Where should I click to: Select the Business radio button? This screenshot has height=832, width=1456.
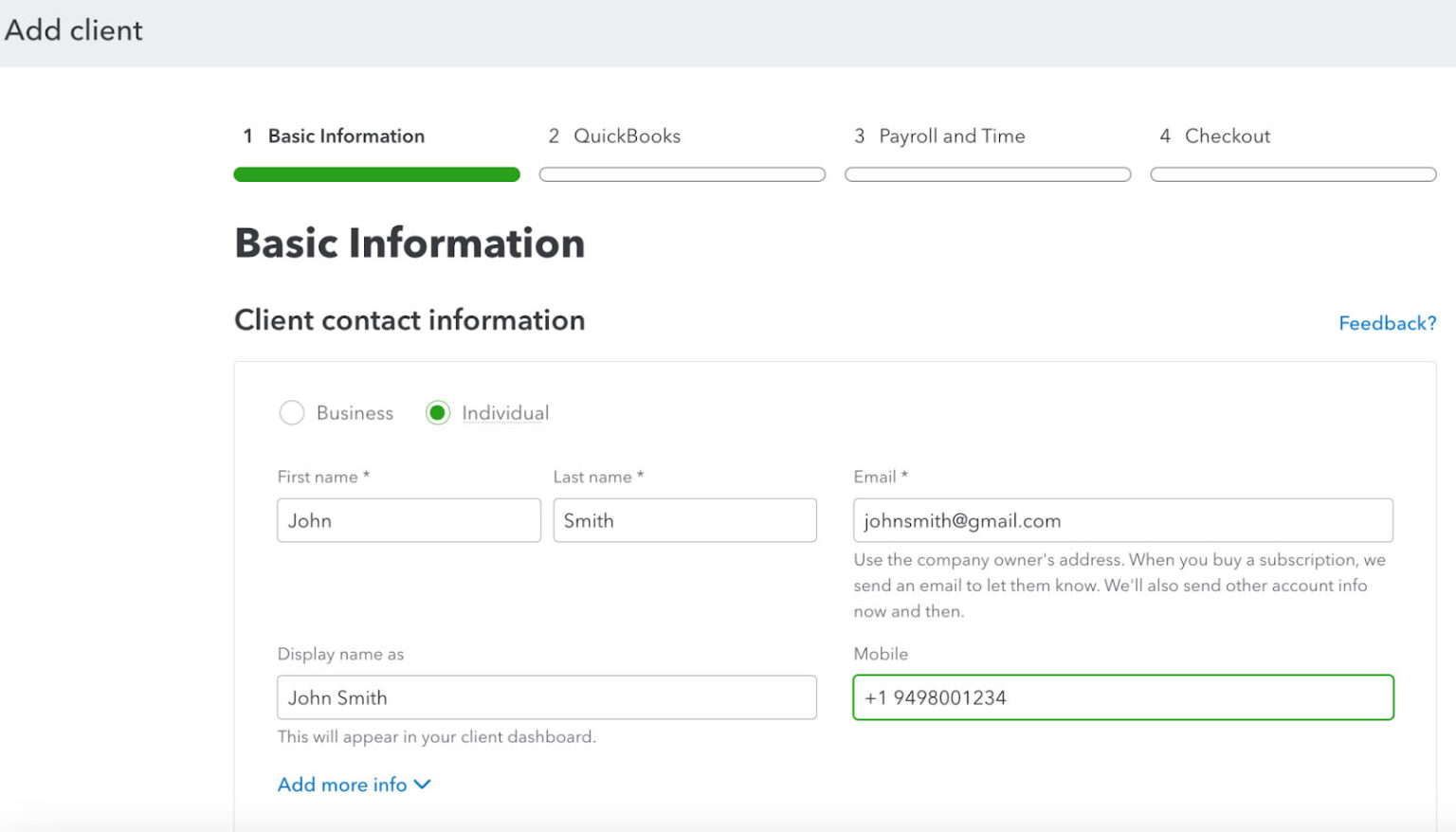(292, 412)
